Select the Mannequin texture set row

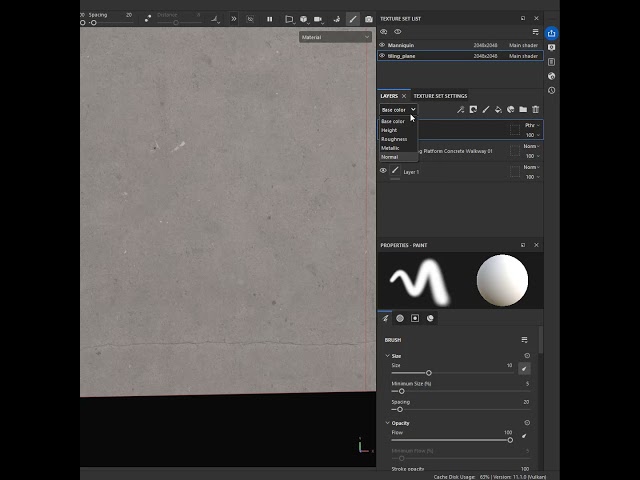460,45
